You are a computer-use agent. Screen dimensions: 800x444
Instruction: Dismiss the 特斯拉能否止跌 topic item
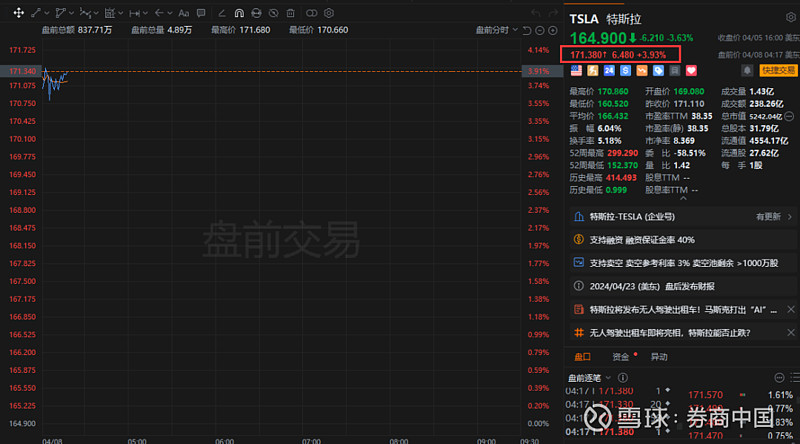[x=791, y=333]
